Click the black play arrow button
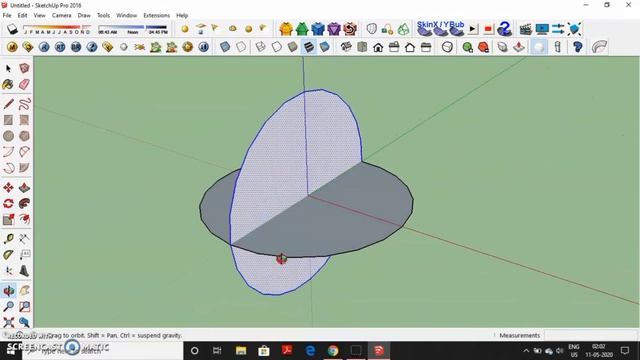This screenshot has height=360, width=640. (473, 29)
